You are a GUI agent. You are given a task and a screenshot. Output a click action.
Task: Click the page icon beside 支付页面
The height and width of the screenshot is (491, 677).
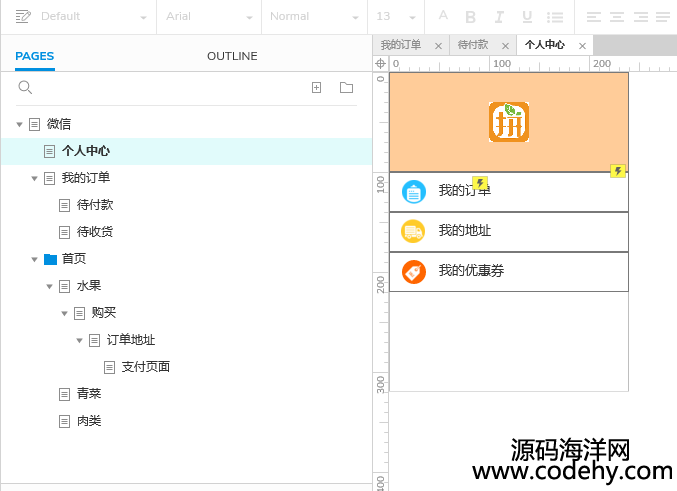point(109,367)
